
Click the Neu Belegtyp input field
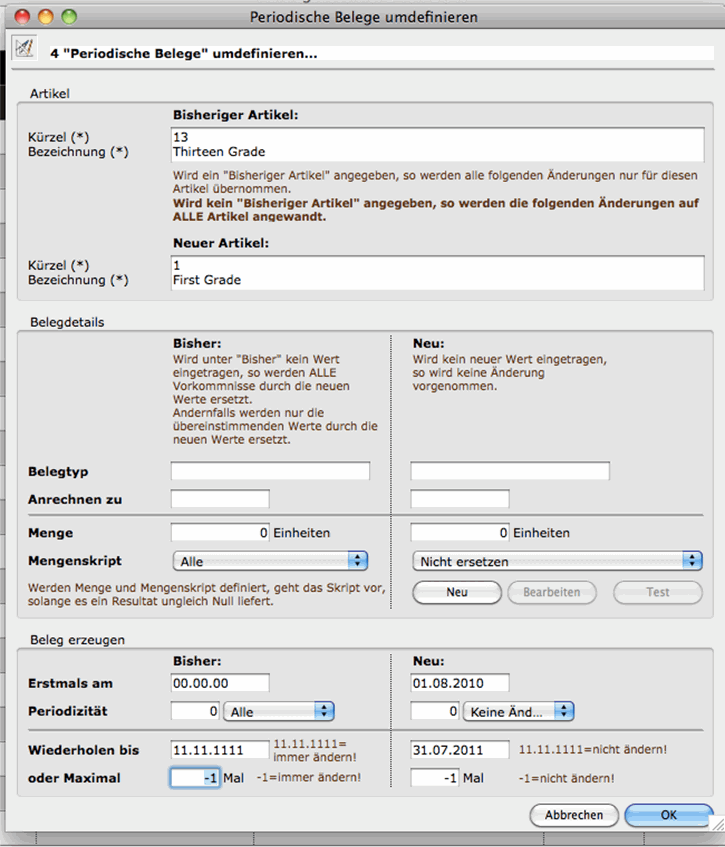(510, 471)
